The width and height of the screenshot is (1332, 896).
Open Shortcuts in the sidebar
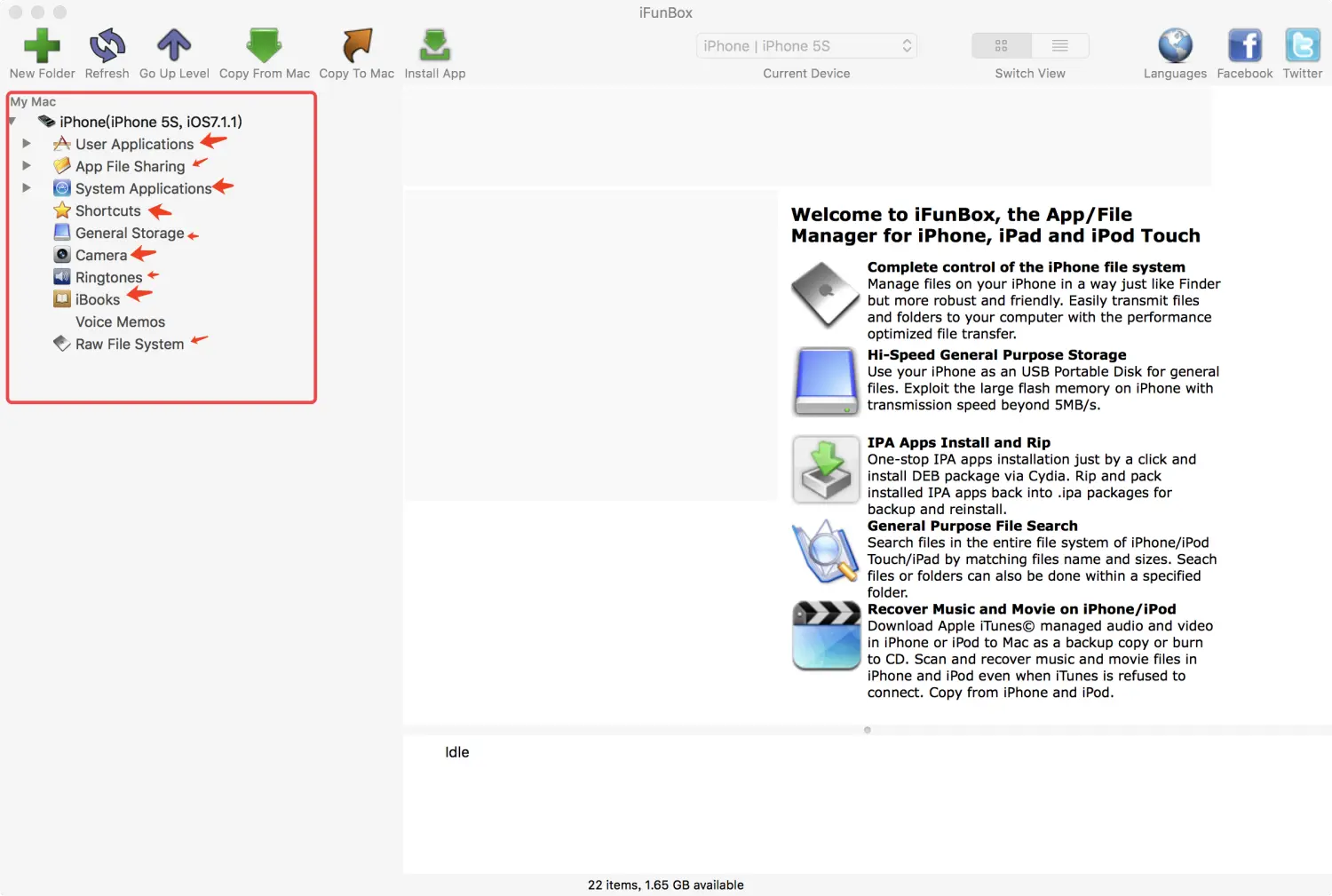(x=108, y=210)
